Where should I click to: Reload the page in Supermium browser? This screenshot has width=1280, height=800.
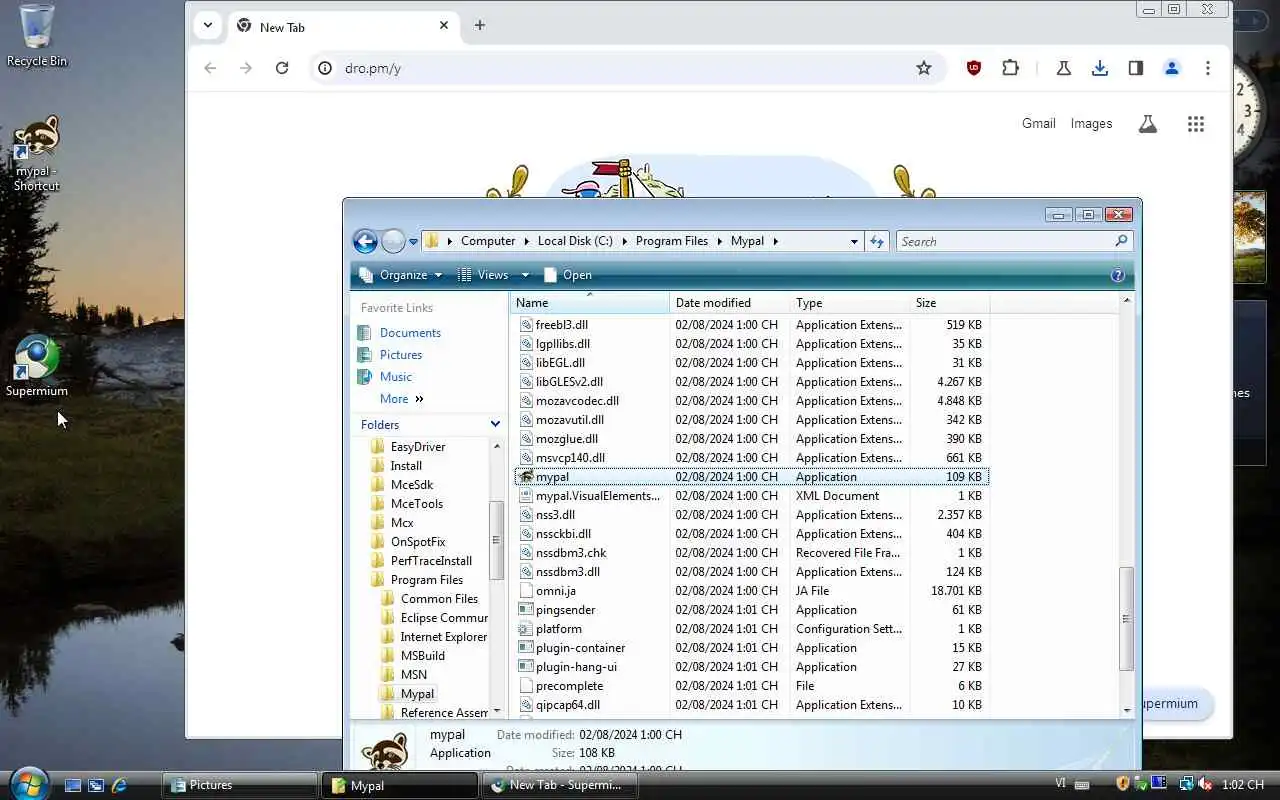coord(282,68)
